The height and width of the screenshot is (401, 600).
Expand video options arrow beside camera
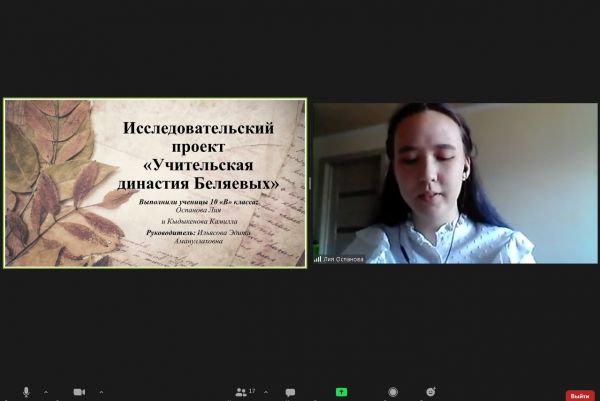(x=101, y=391)
